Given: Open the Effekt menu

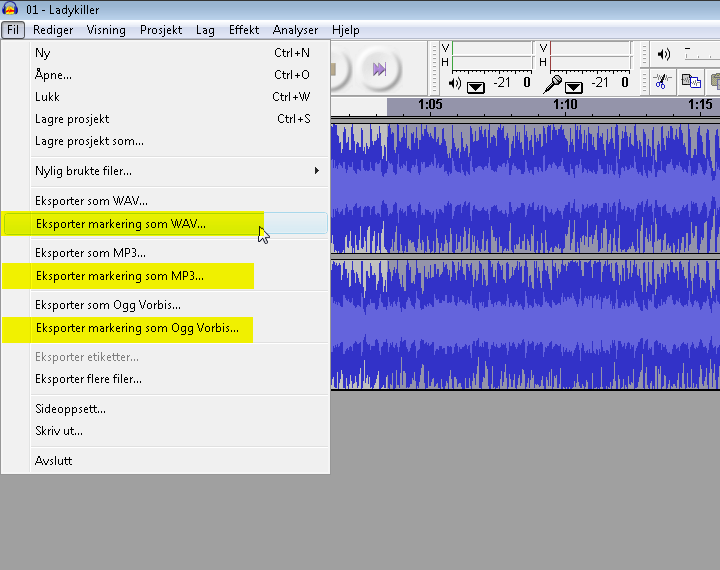Looking at the screenshot, I should [243, 30].
